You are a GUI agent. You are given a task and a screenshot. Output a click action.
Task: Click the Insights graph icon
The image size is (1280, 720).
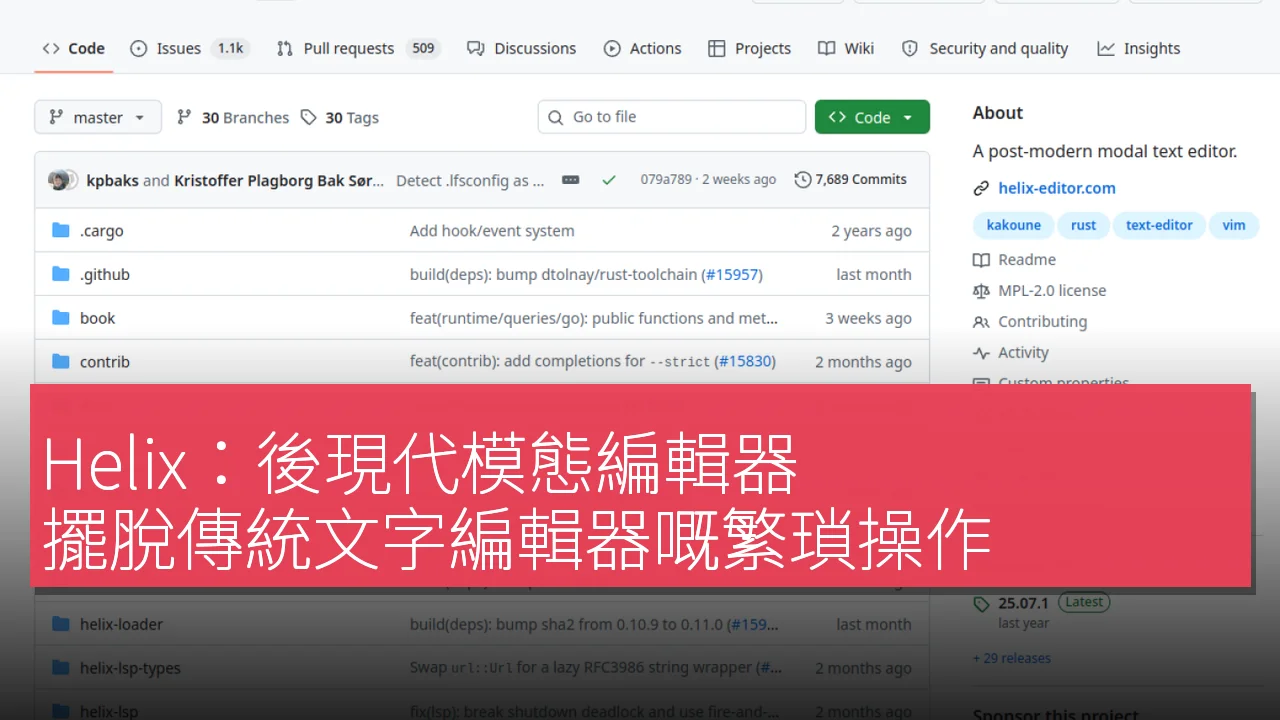tap(1106, 48)
